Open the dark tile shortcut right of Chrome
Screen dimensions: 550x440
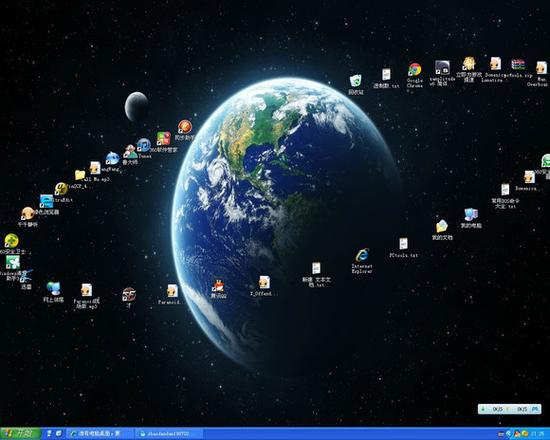(x=442, y=68)
